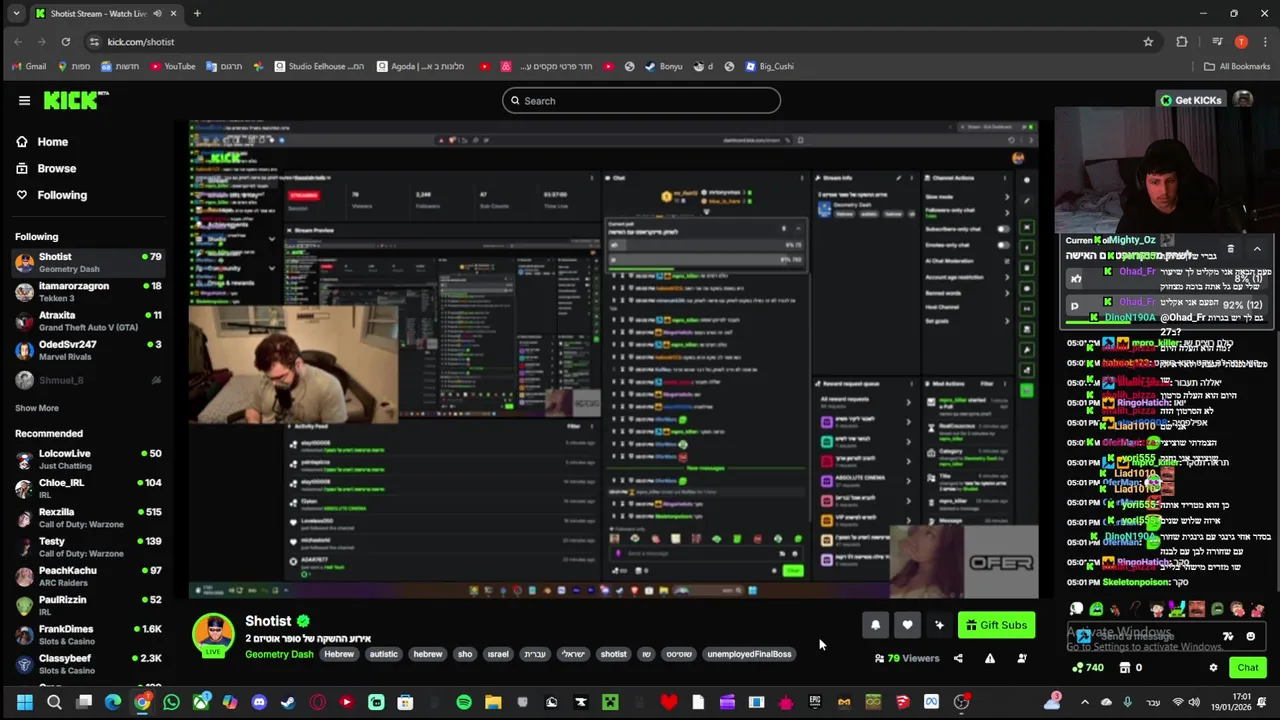1280x720 pixels.
Task: Open recommended channel FrankDimes
Action: (x=88, y=634)
